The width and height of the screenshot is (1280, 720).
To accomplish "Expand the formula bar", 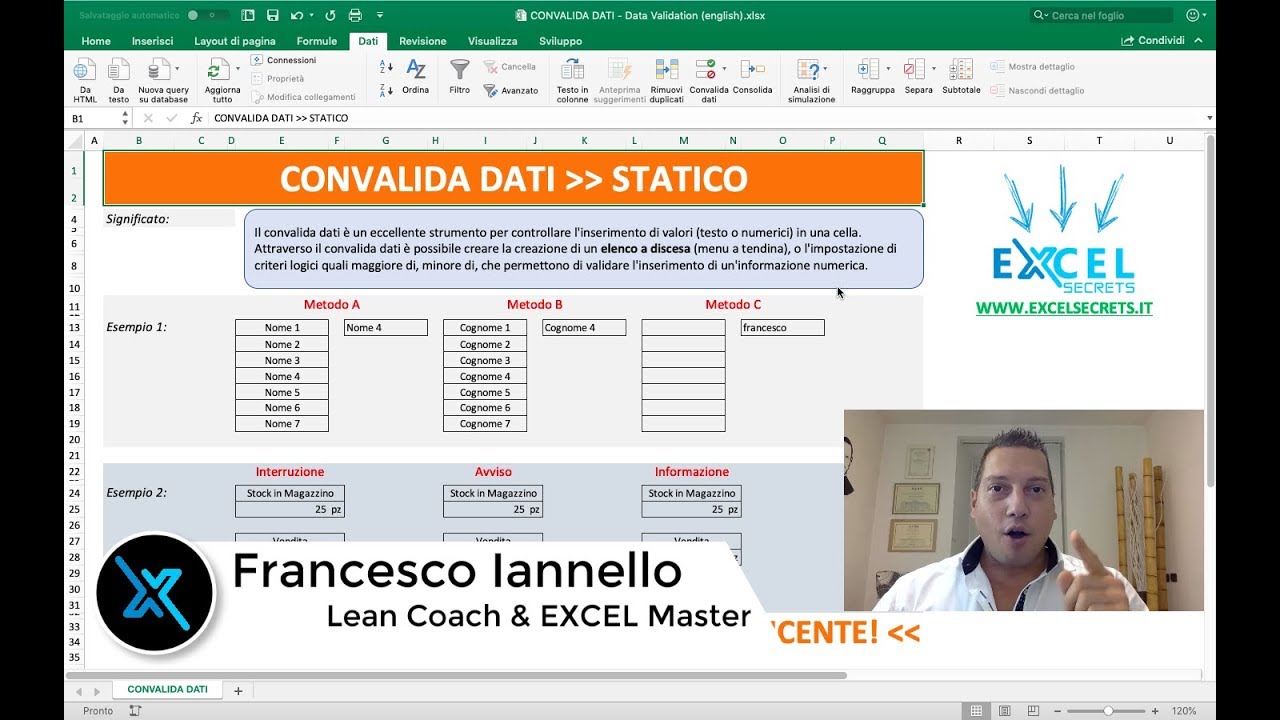I will pos(1210,118).
